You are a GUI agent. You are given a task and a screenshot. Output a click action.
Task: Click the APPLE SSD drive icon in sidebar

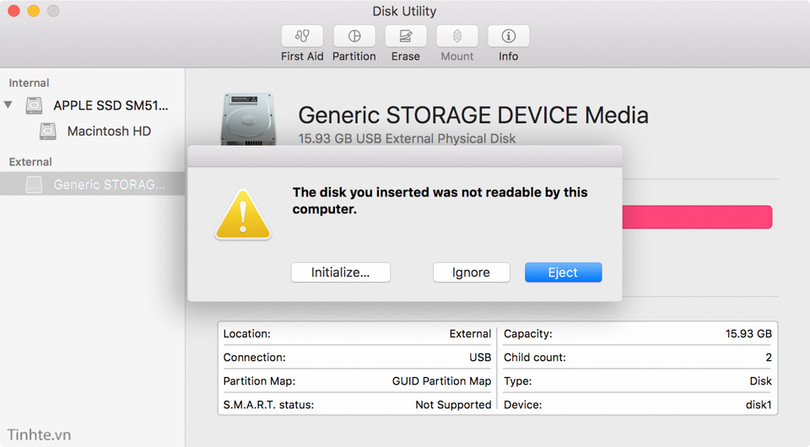[x=35, y=105]
